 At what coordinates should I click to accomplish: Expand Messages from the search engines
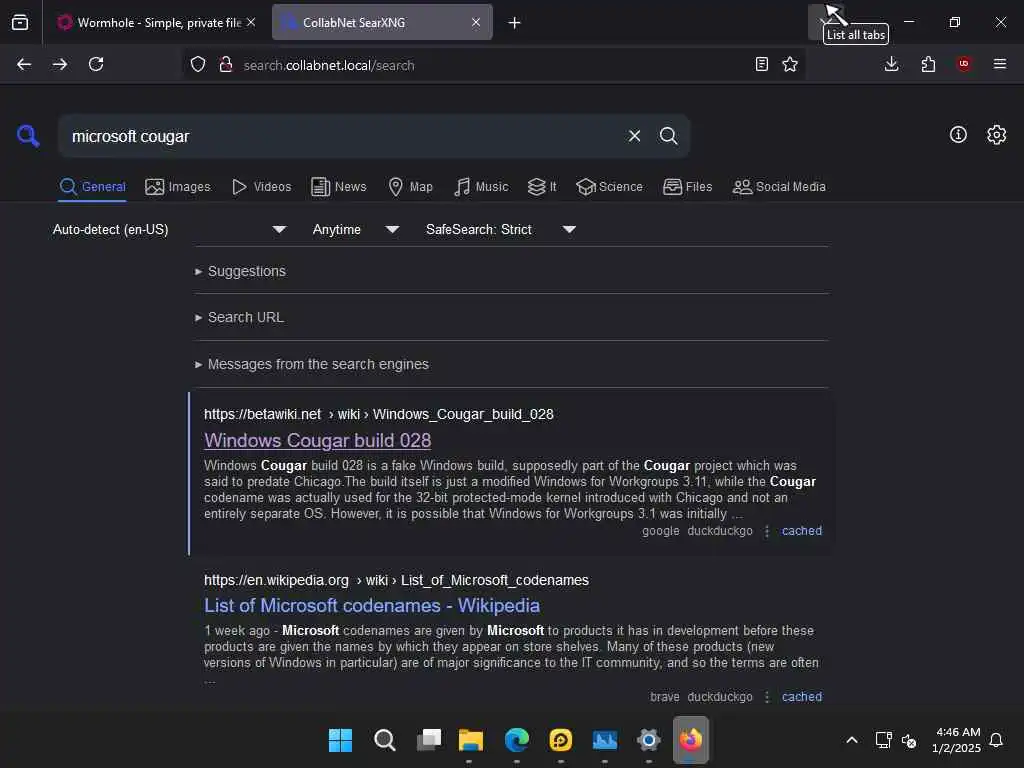[x=312, y=364]
